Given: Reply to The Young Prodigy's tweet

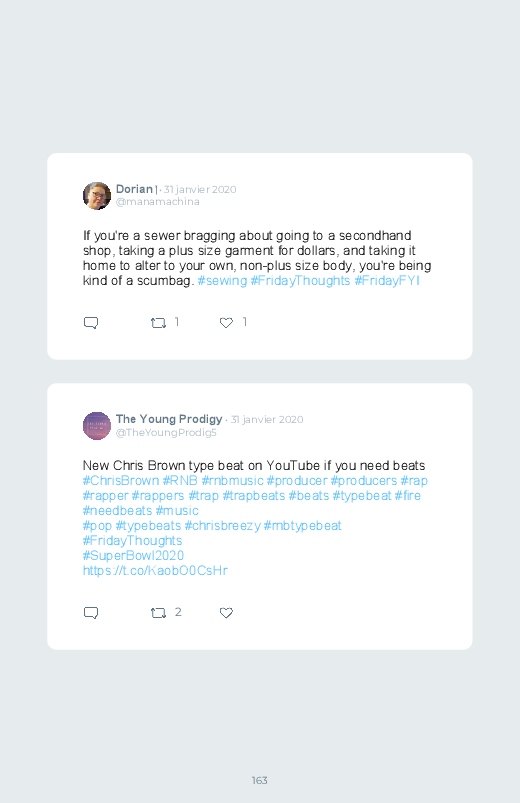Looking at the screenshot, I should point(91,613).
